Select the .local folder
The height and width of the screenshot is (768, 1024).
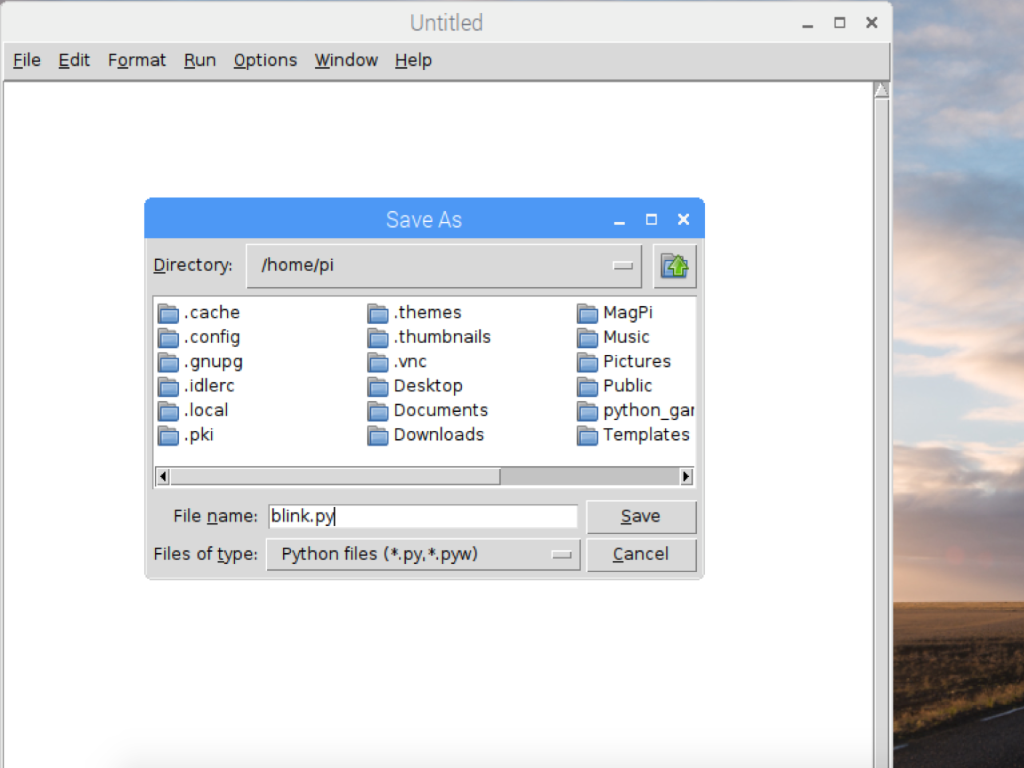pyautogui.click(x=193, y=411)
